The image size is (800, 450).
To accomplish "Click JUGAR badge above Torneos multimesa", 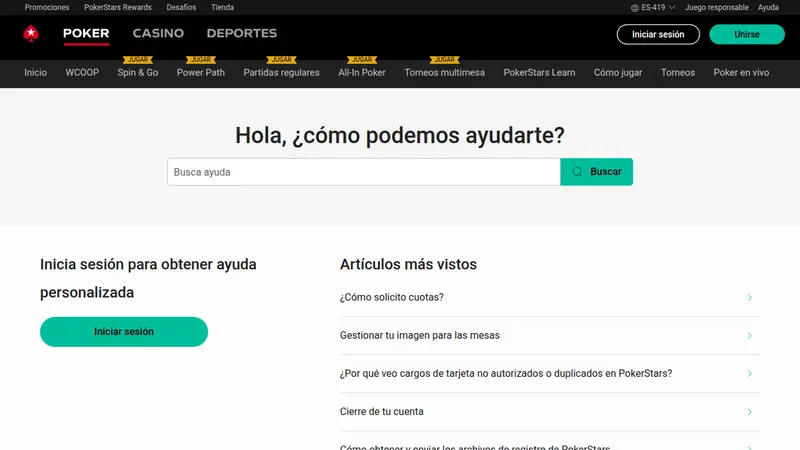I will [x=444, y=60].
